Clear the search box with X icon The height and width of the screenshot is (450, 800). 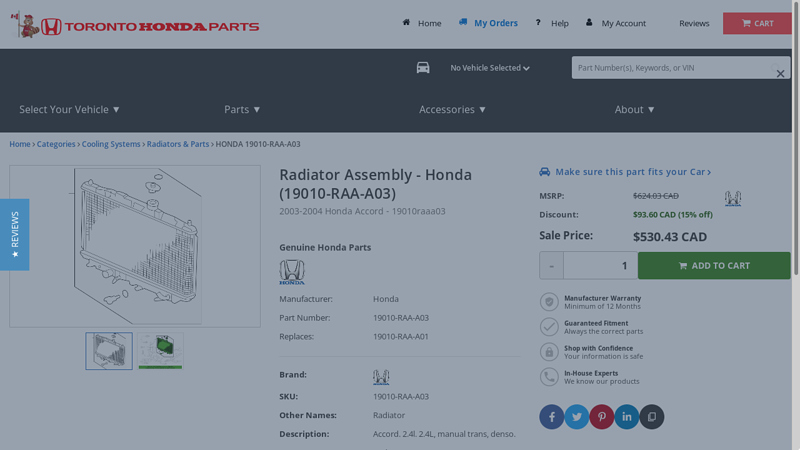[780, 74]
